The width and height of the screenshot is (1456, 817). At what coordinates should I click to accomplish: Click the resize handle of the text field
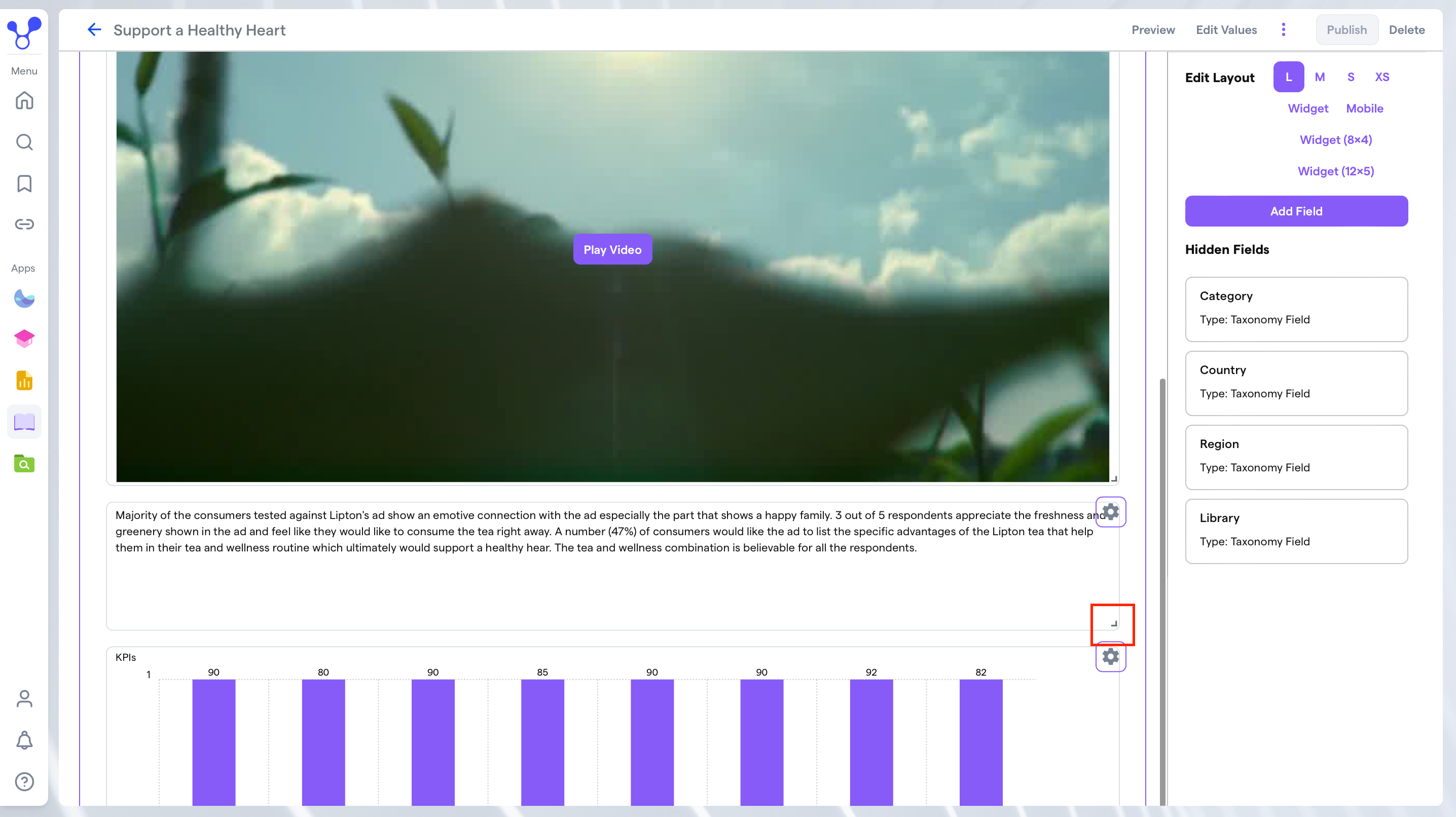coord(1114,624)
